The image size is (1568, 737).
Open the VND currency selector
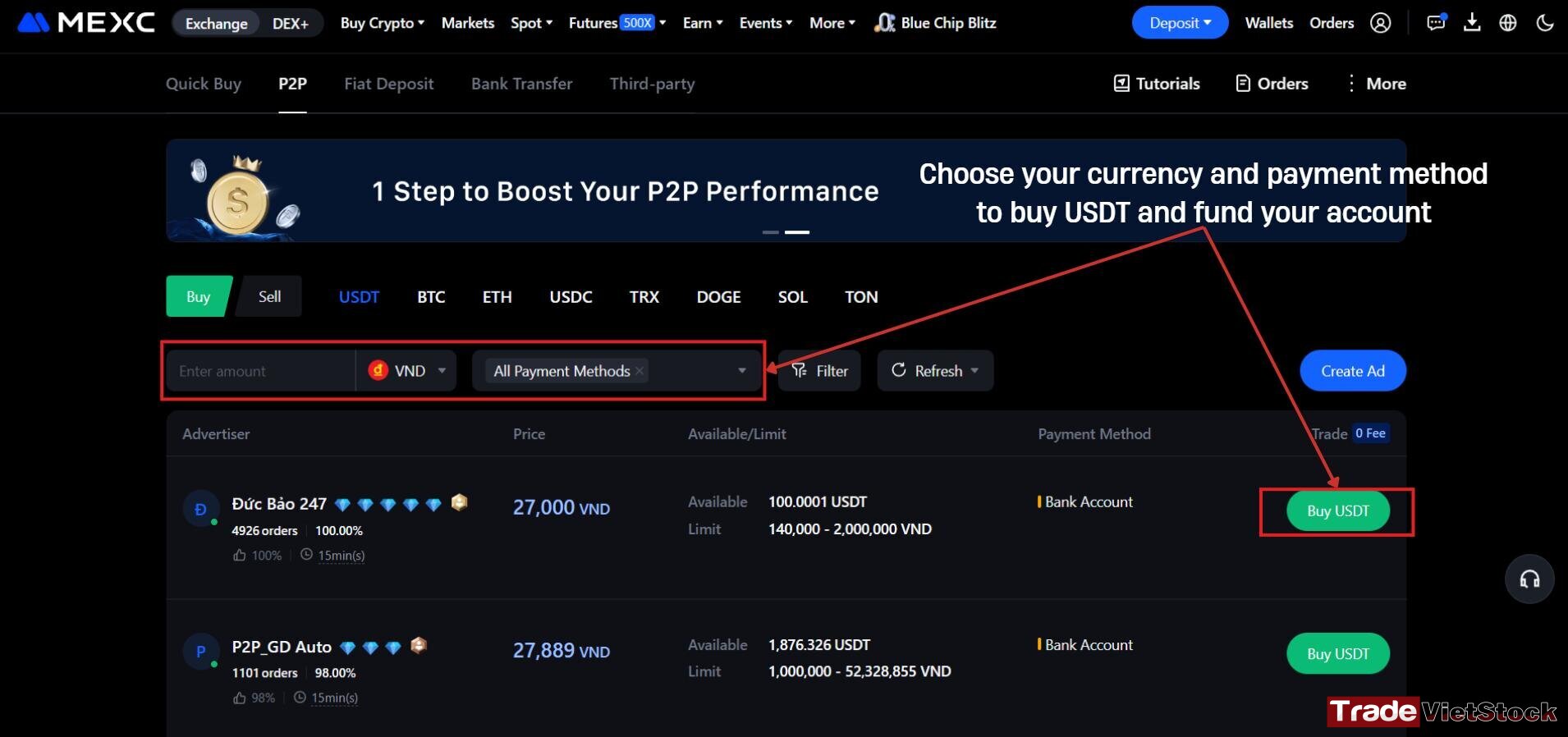[x=406, y=370]
